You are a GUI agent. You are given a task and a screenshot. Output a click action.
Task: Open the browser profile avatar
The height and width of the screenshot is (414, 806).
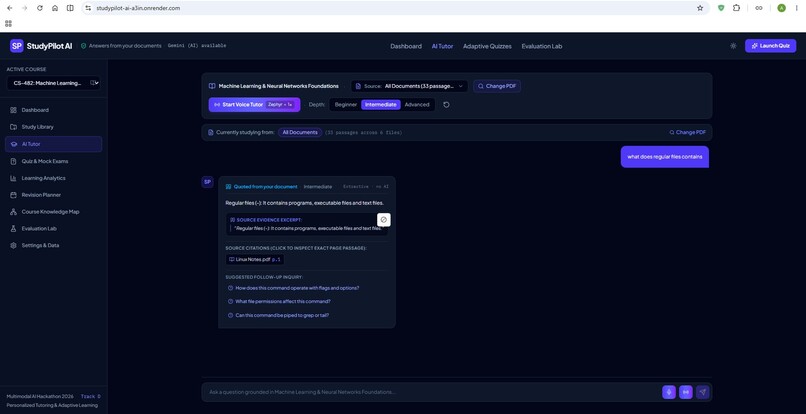[781, 8]
